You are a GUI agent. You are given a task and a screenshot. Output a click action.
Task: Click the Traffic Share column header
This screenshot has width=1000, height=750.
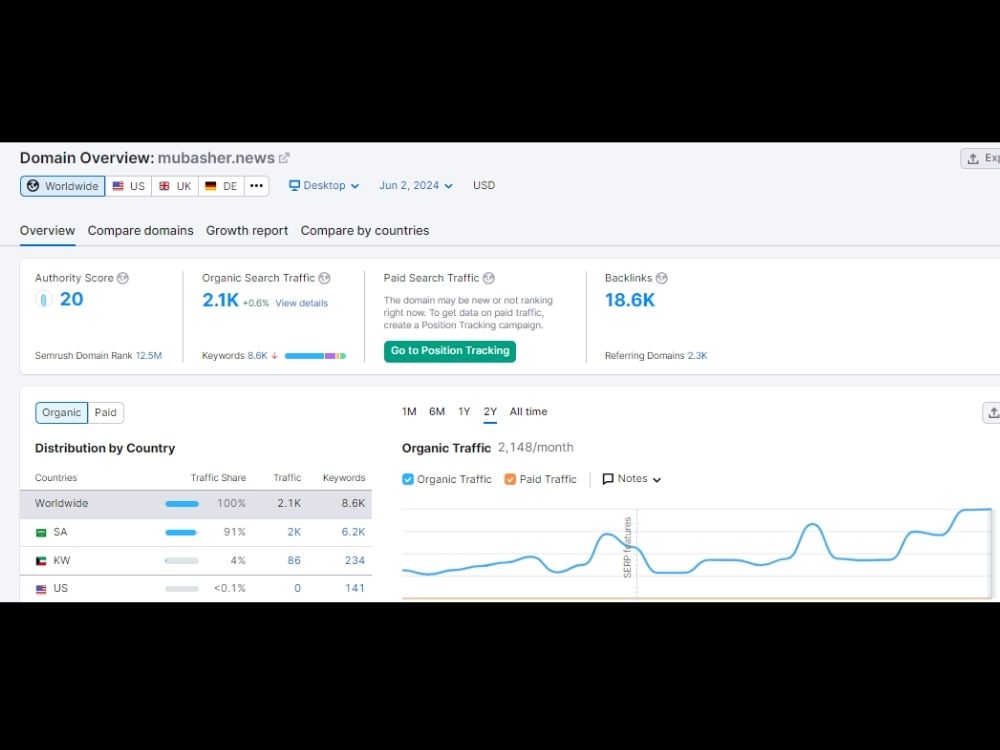(x=218, y=478)
